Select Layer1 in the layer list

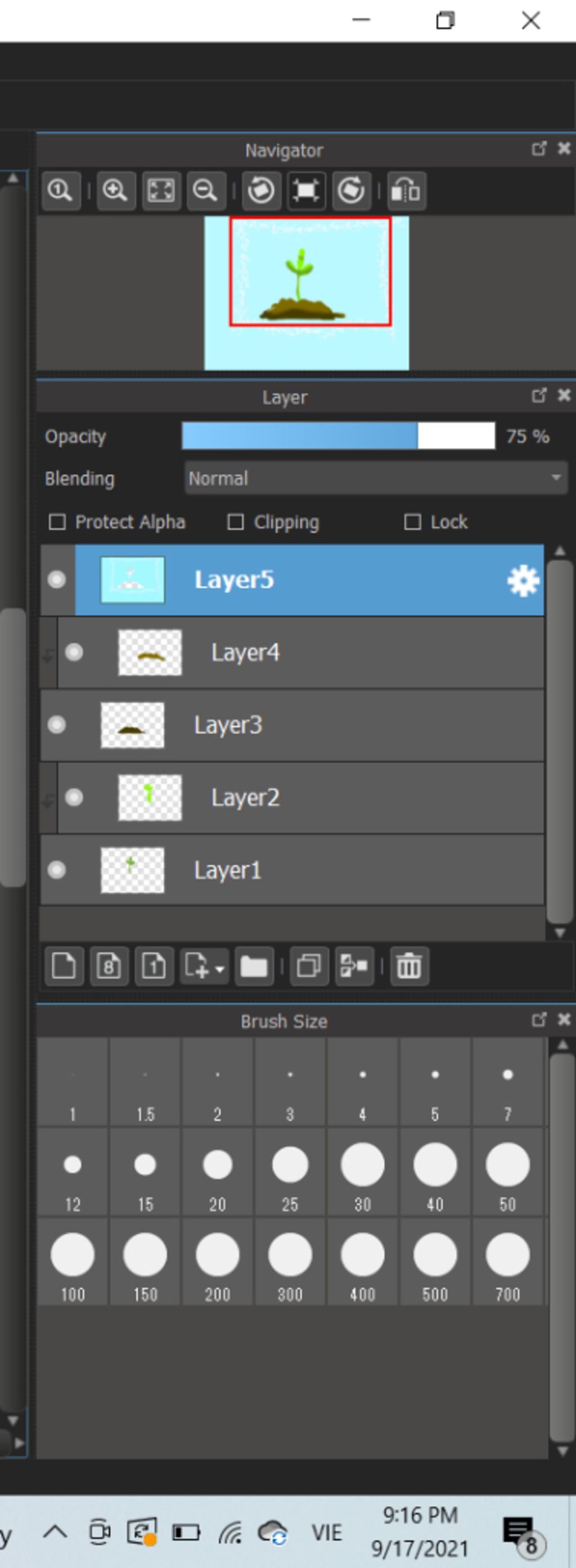(292, 870)
